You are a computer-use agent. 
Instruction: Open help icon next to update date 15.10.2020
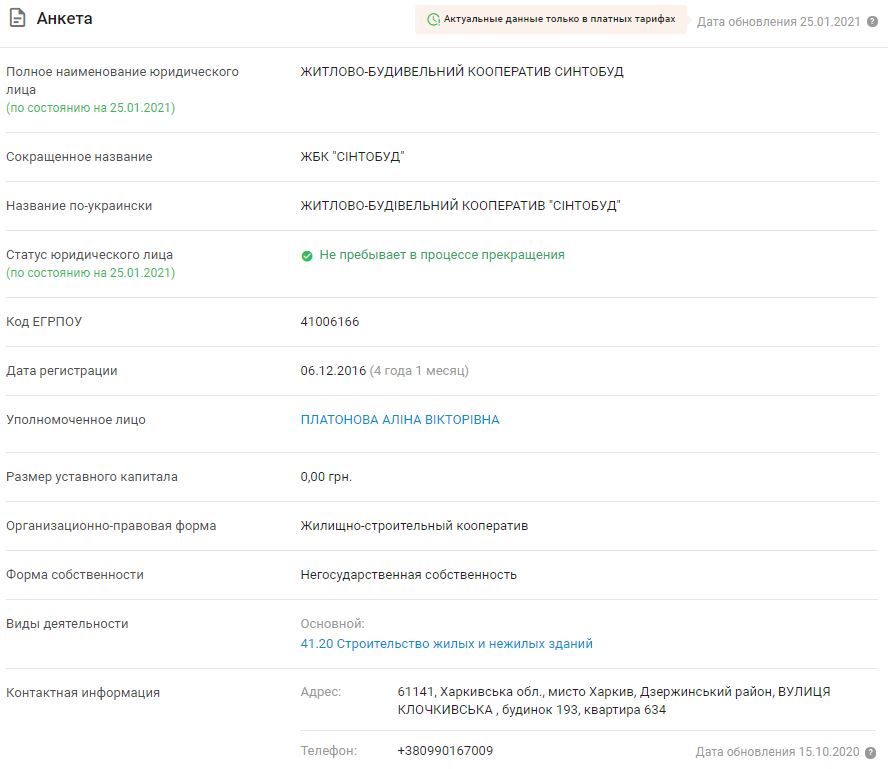[872, 752]
